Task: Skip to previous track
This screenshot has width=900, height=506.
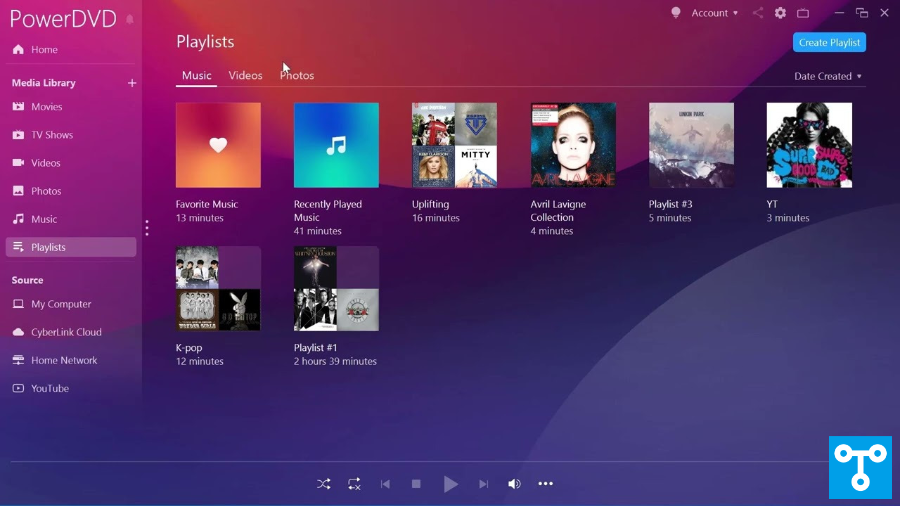Action: pyautogui.click(x=385, y=484)
